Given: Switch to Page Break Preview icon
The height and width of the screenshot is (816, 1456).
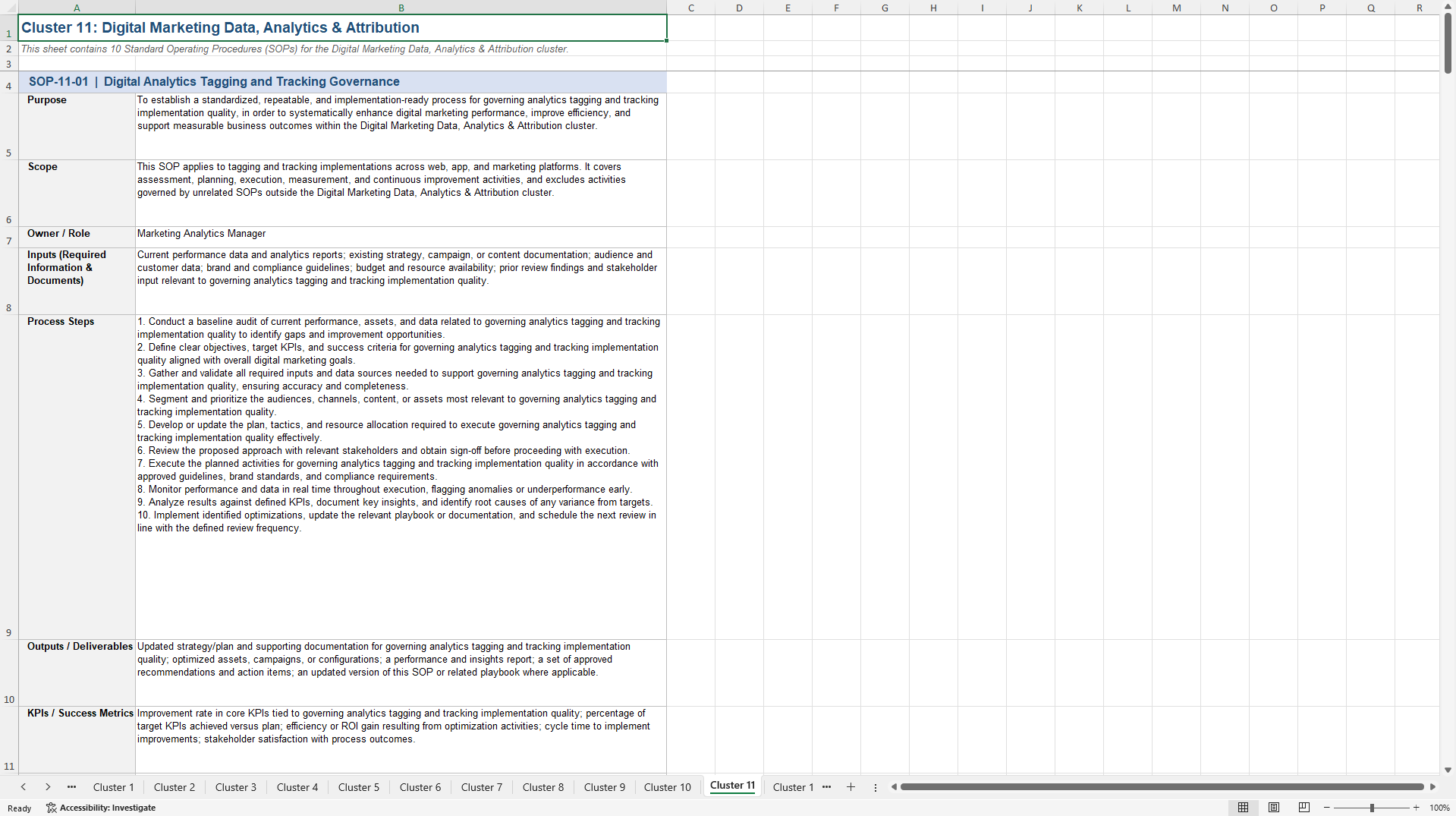Looking at the screenshot, I should [1304, 808].
